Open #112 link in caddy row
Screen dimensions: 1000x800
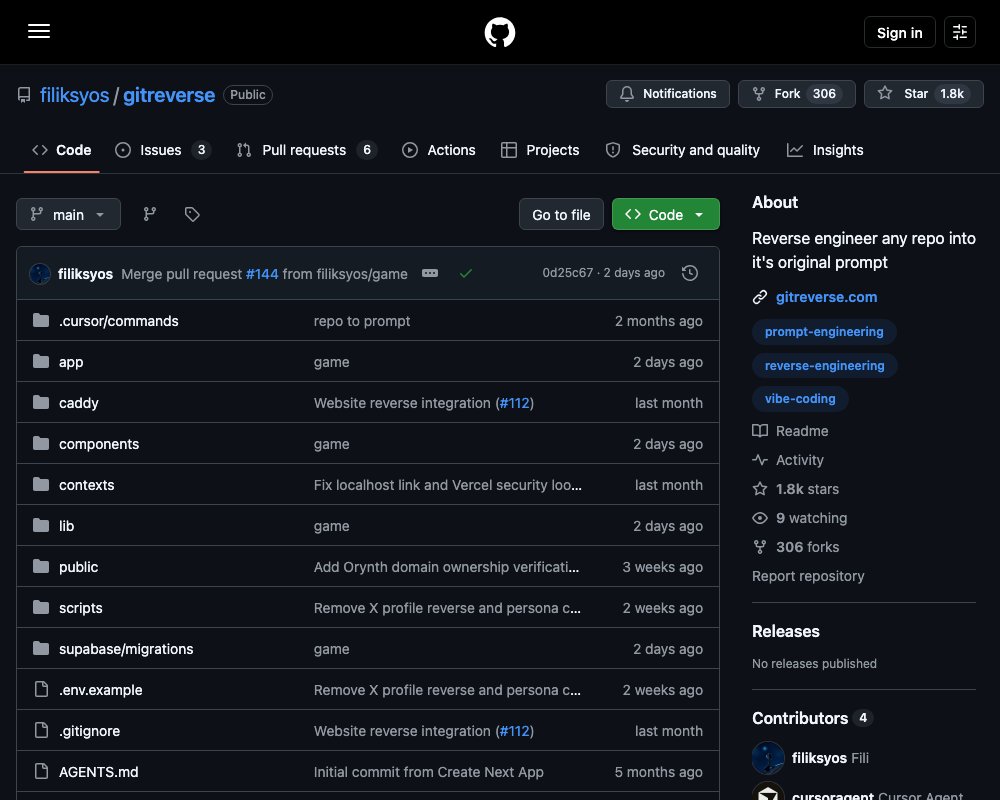[x=515, y=403]
